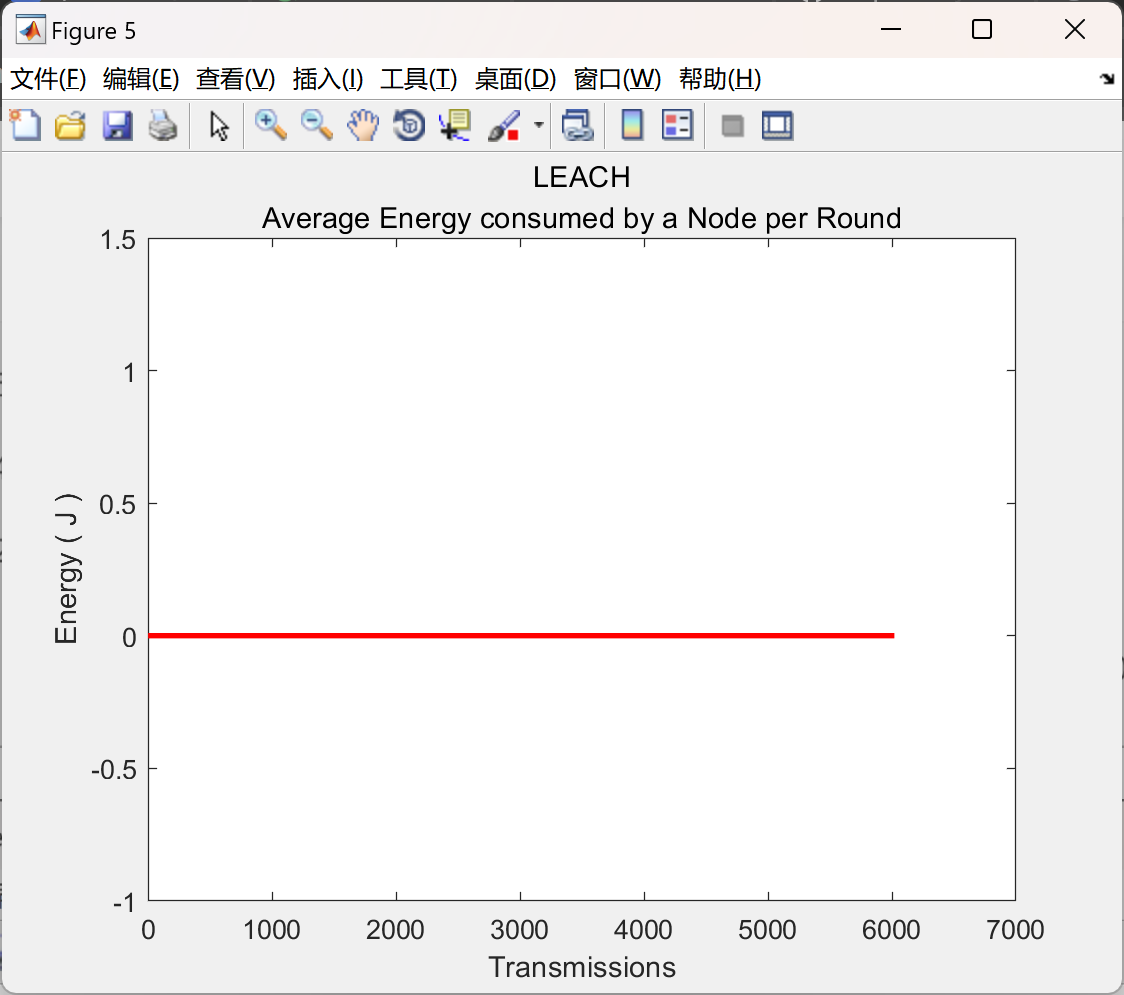
Task: Print the figure using printer icon
Action: pos(163,125)
